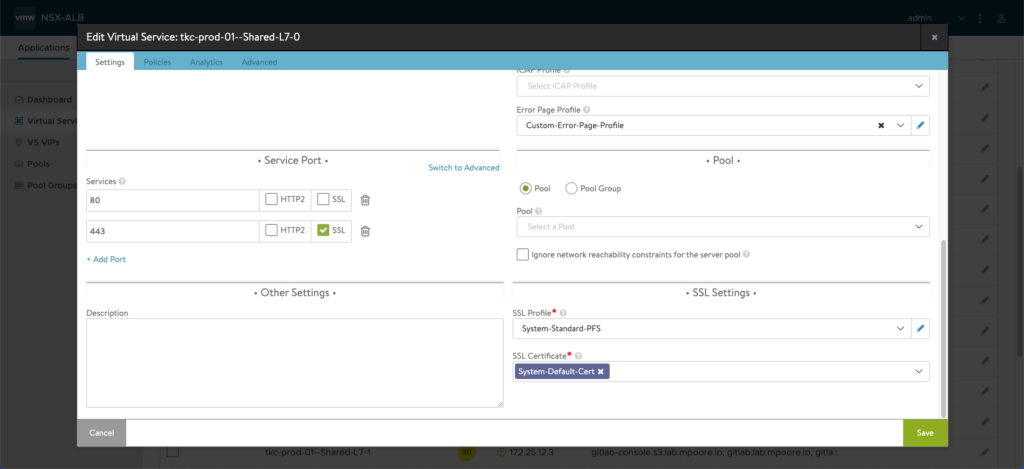Clear the Custom-Error-Page-Profile selection
The width and height of the screenshot is (1024, 469).
coord(881,125)
